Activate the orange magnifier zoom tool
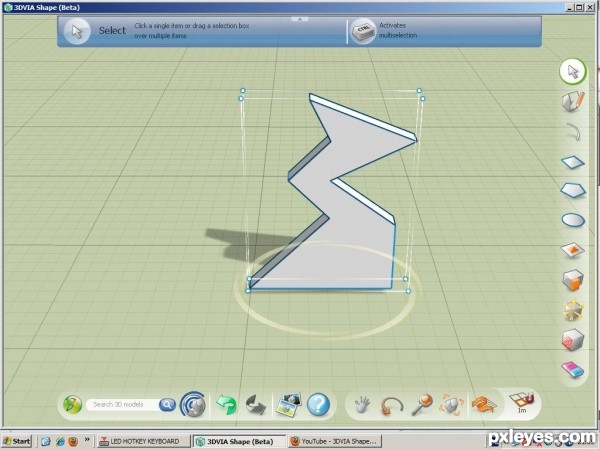The image size is (600, 450). tap(422, 404)
